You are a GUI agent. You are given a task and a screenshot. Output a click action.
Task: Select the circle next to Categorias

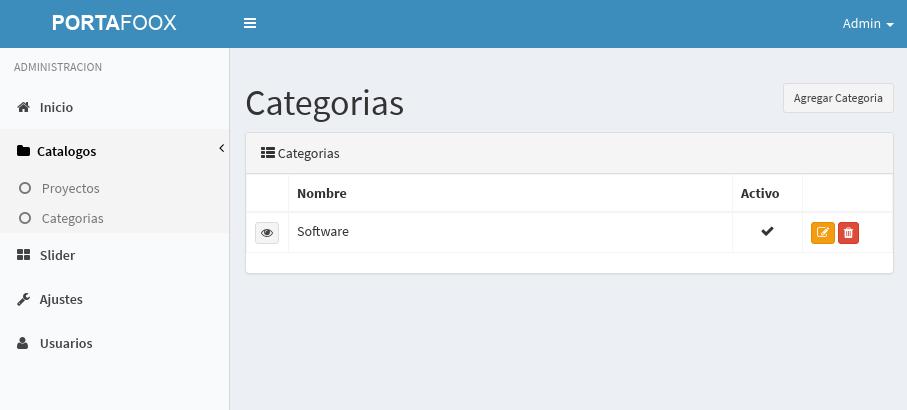point(24,218)
